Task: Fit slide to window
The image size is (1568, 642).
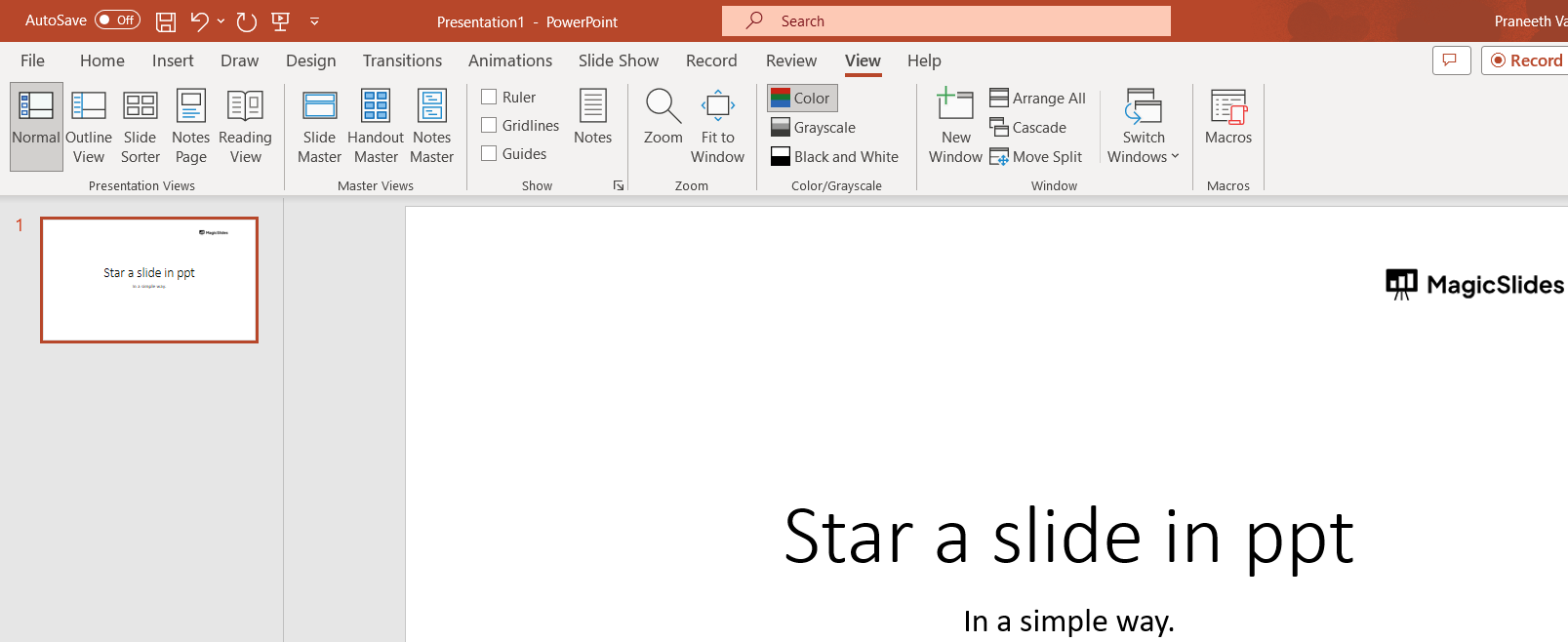Action: 717,127
